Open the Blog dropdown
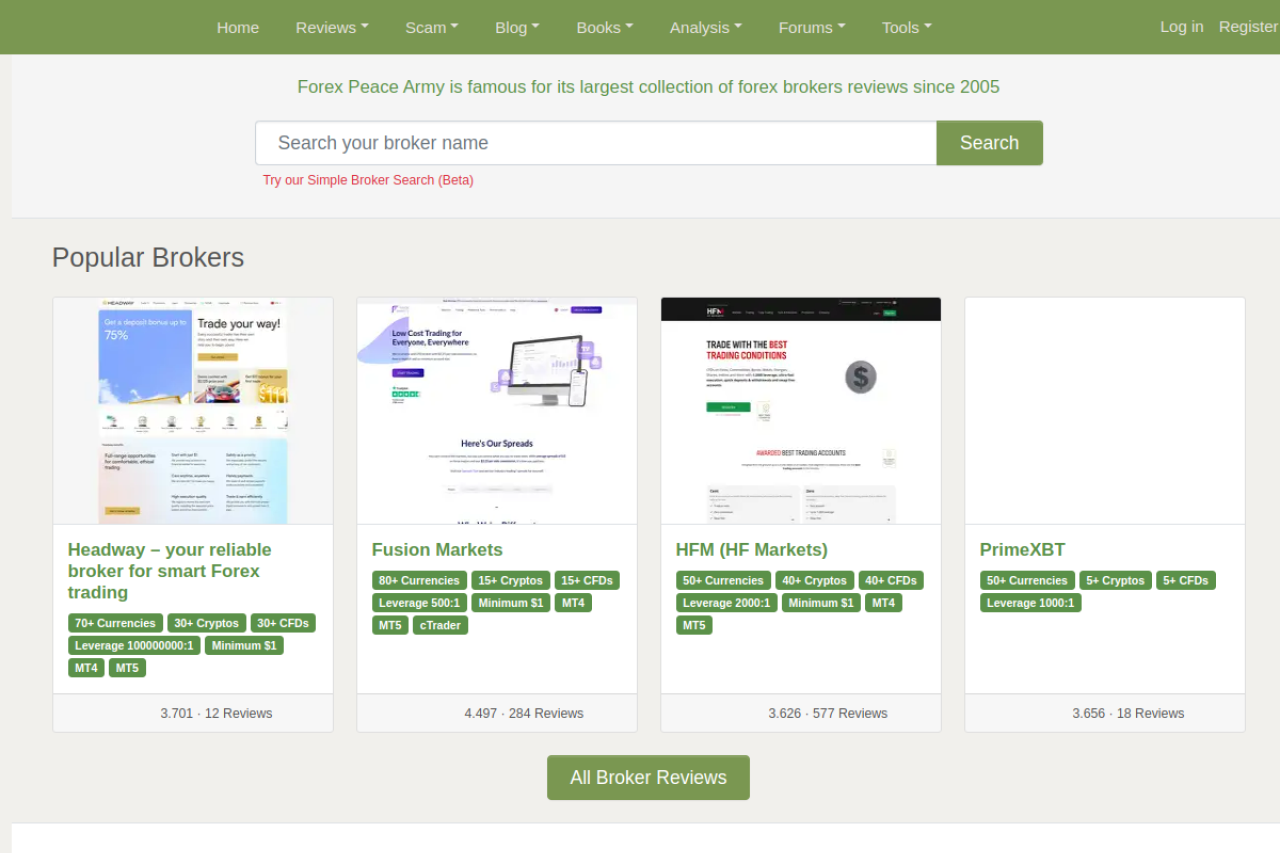This screenshot has width=1280, height=853. pyautogui.click(x=516, y=27)
